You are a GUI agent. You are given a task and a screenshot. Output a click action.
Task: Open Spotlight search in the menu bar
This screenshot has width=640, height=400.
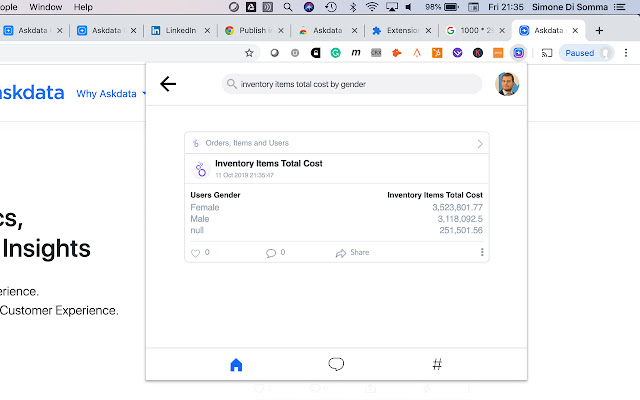288,7
